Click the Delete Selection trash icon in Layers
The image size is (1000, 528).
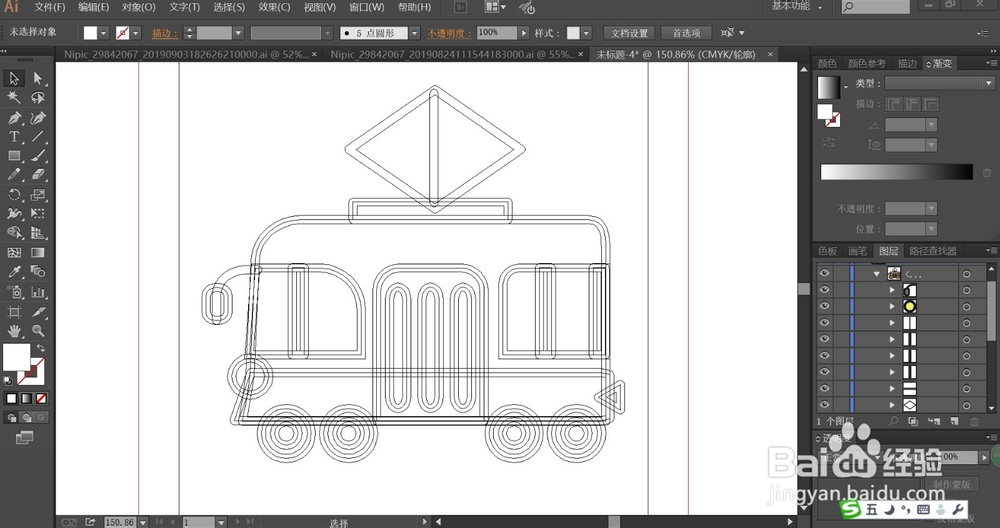click(974, 422)
